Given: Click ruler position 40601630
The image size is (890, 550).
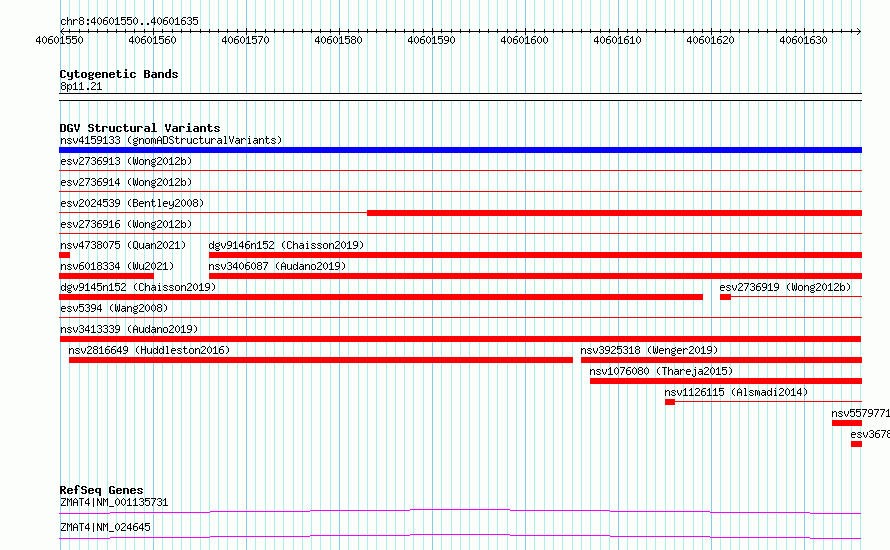Looking at the screenshot, I should click(x=804, y=40).
